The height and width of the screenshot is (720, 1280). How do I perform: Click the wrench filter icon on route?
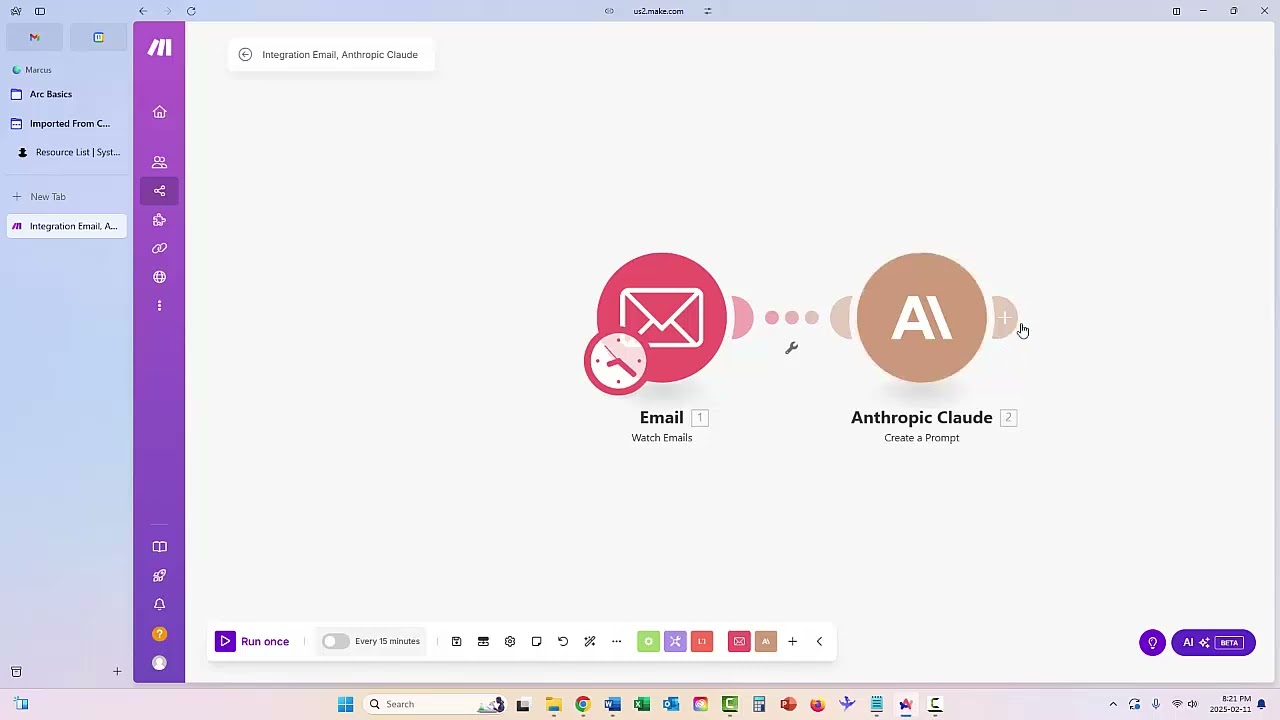[791, 348]
